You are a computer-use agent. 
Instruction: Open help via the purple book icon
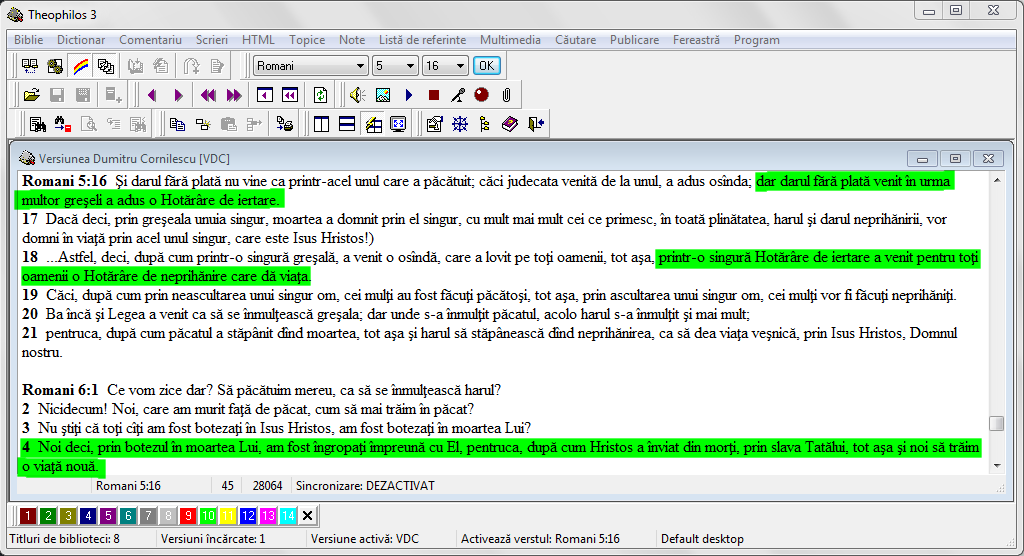pyautogui.click(x=510, y=124)
